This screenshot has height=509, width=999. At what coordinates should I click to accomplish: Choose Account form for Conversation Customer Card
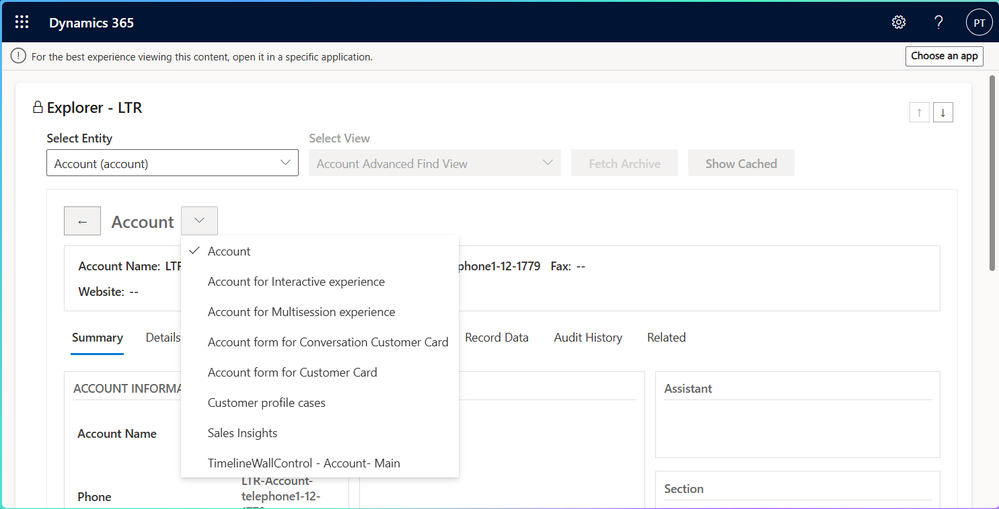(x=320, y=342)
